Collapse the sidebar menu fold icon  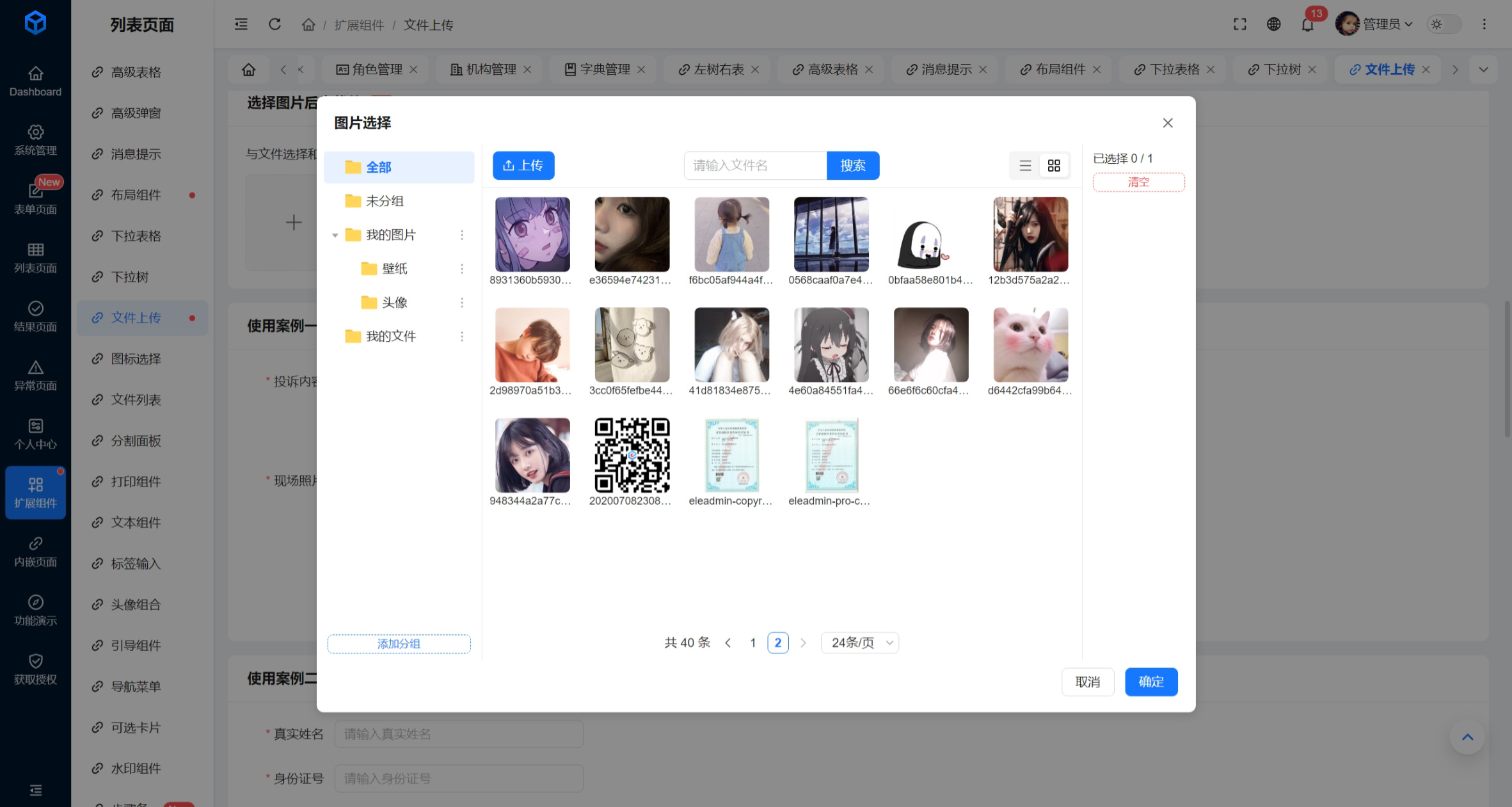click(x=241, y=24)
